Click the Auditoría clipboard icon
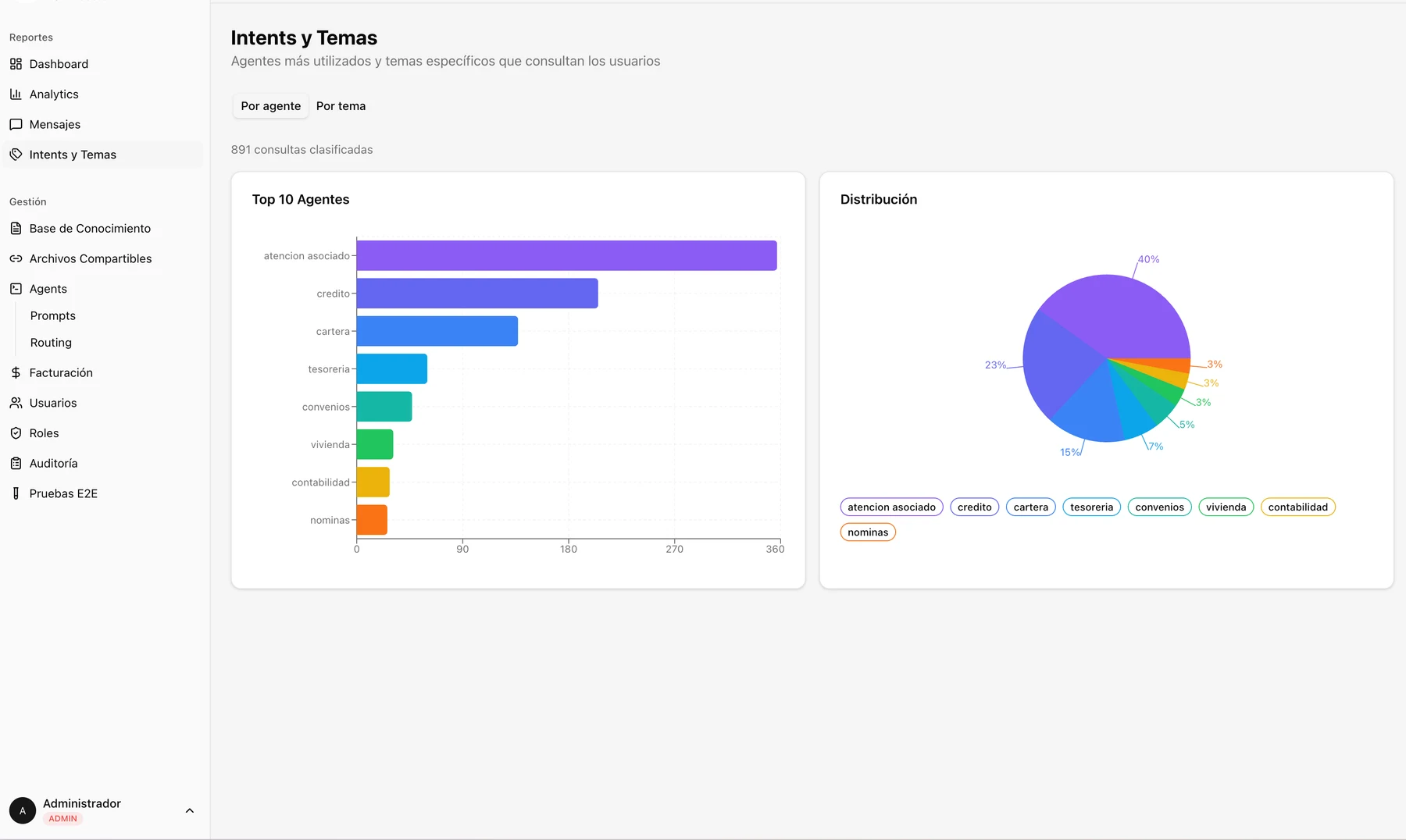 click(x=16, y=463)
